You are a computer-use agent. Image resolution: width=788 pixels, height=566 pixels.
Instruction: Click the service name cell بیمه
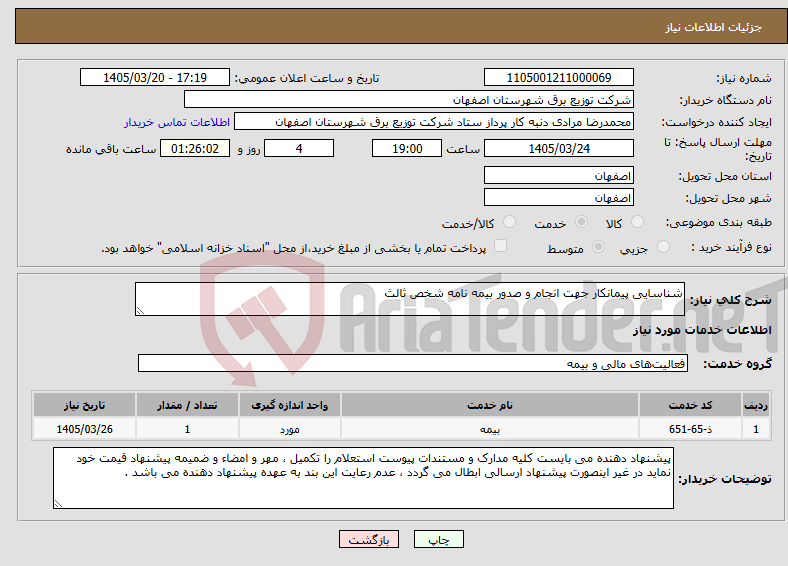(x=489, y=429)
